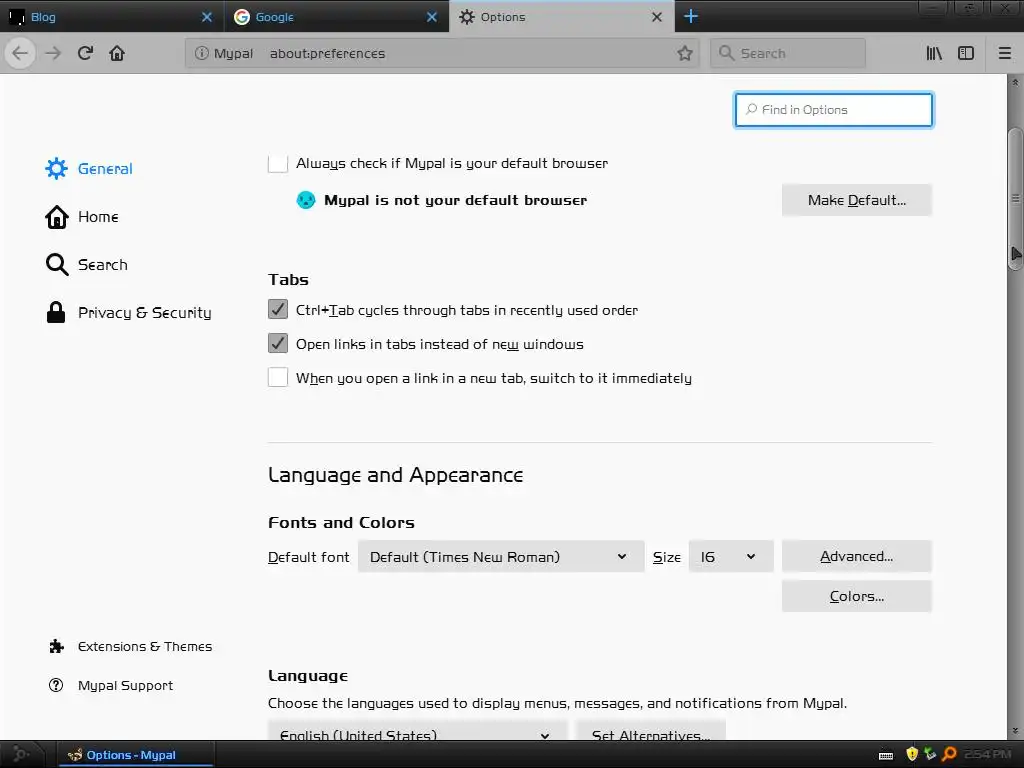
Task: Click the Extensions puzzle piece icon
Action: 56,646
